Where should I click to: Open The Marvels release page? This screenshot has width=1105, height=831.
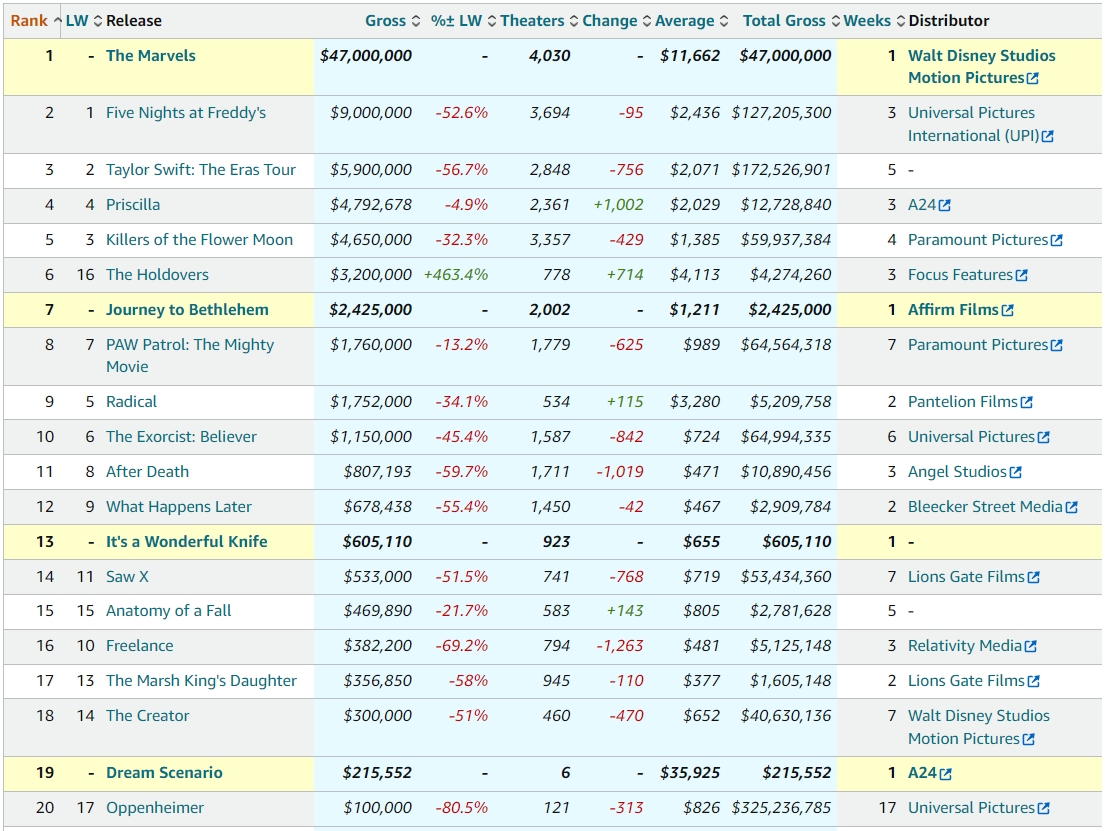[x=151, y=56]
